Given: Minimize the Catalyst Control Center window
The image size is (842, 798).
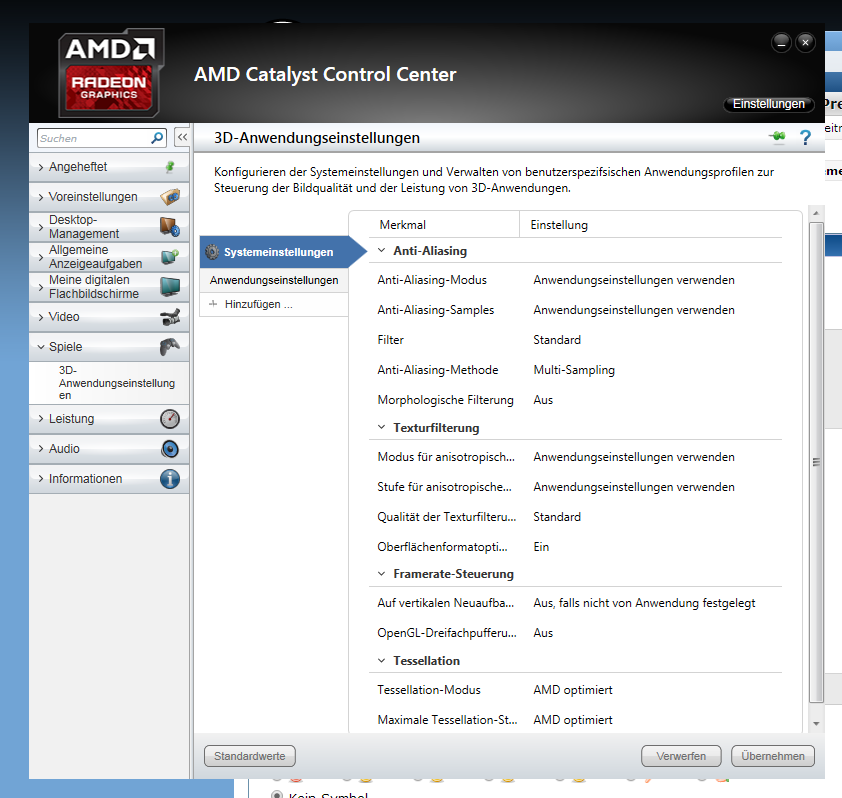Looking at the screenshot, I should pos(781,42).
